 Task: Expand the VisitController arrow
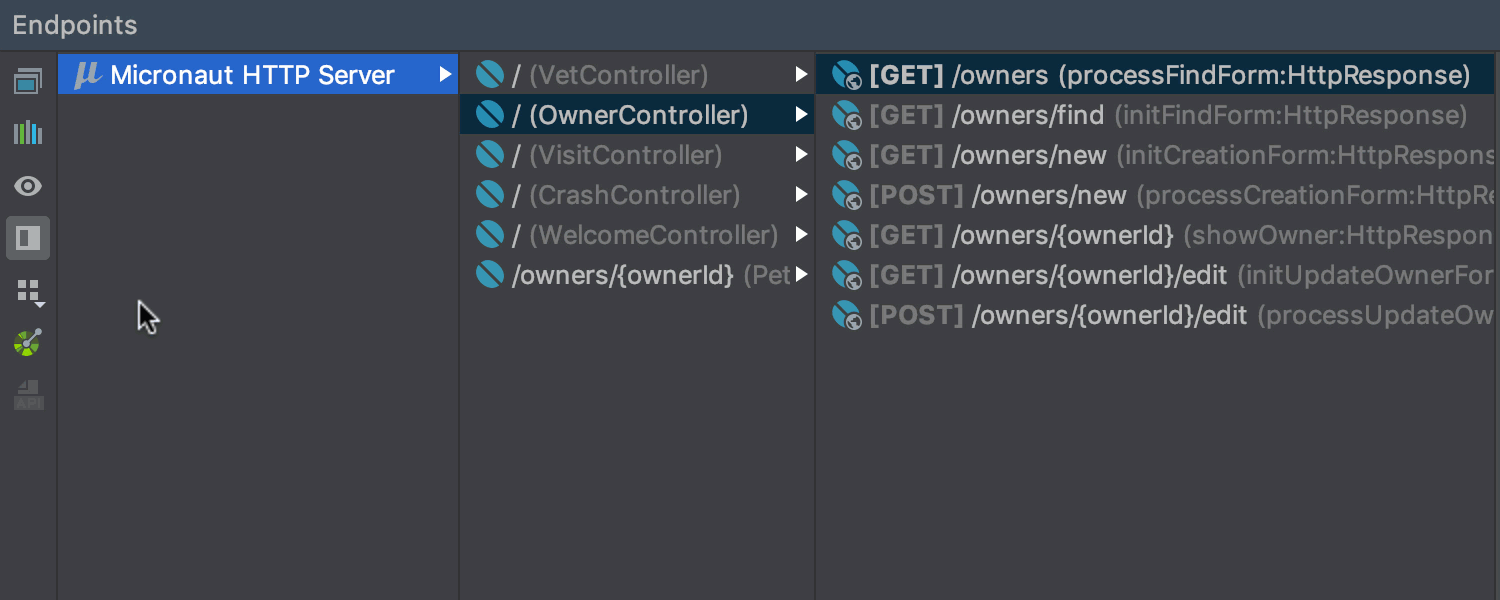tap(801, 155)
